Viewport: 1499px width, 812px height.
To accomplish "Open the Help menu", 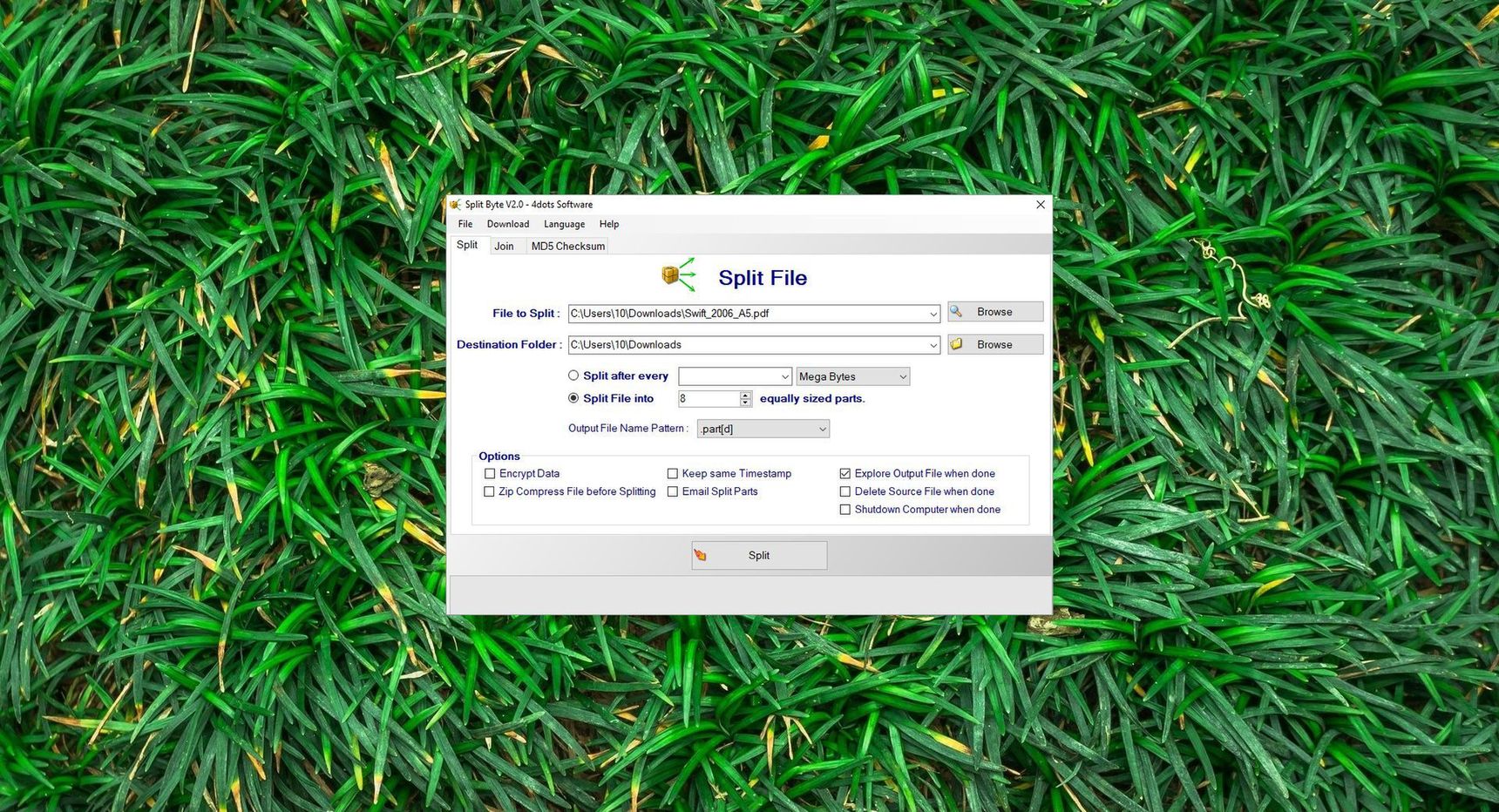I will tap(609, 224).
